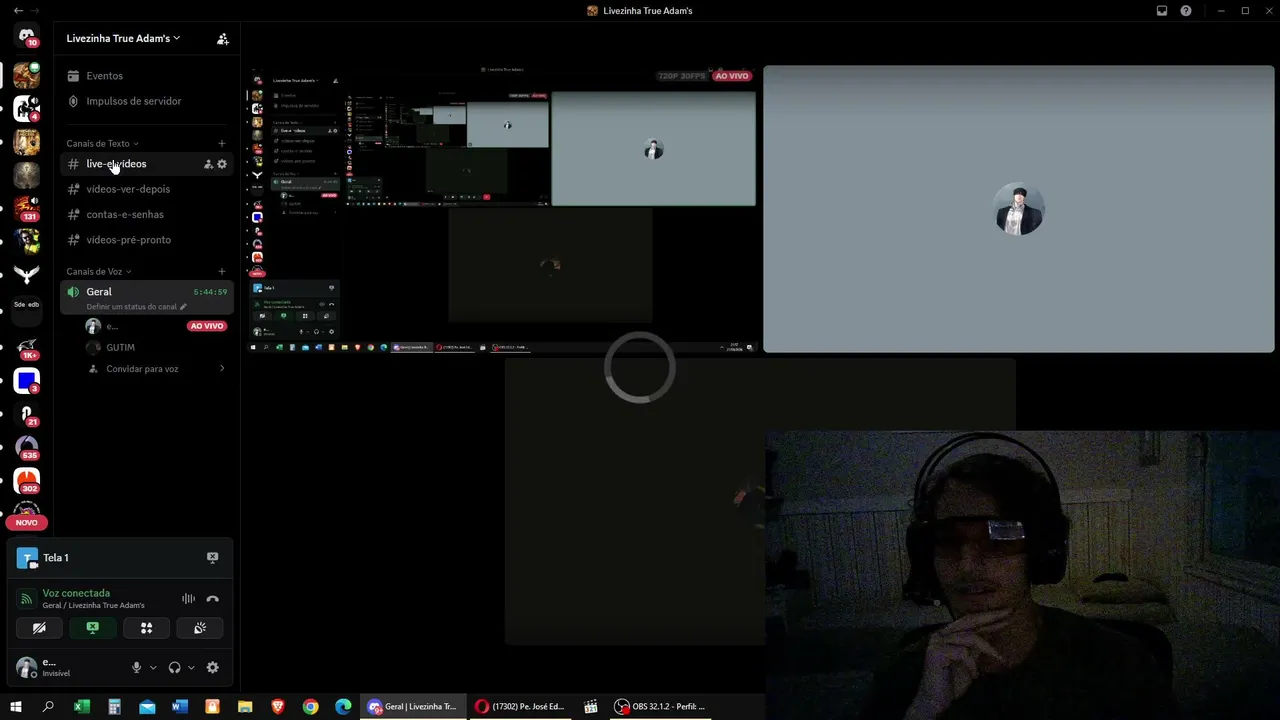The image size is (1280, 720).
Task: Open Windows taskbar search
Action: click(x=48, y=706)
